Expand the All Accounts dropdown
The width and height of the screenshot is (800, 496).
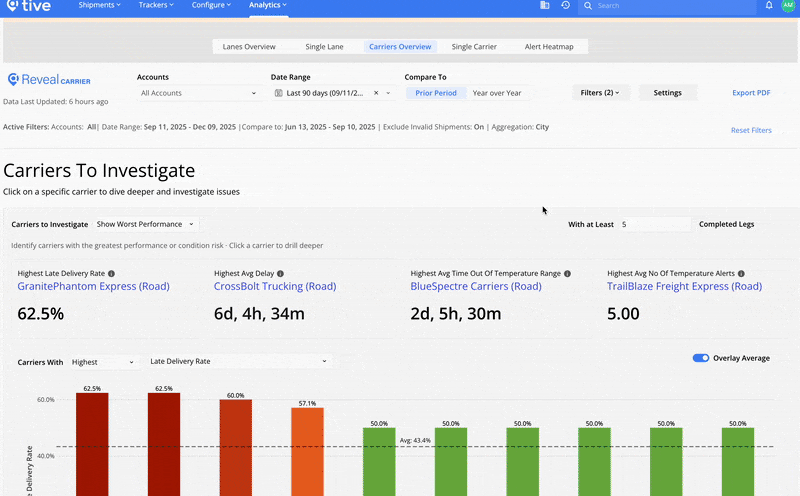pyautogui.click(x=199, y=93)
